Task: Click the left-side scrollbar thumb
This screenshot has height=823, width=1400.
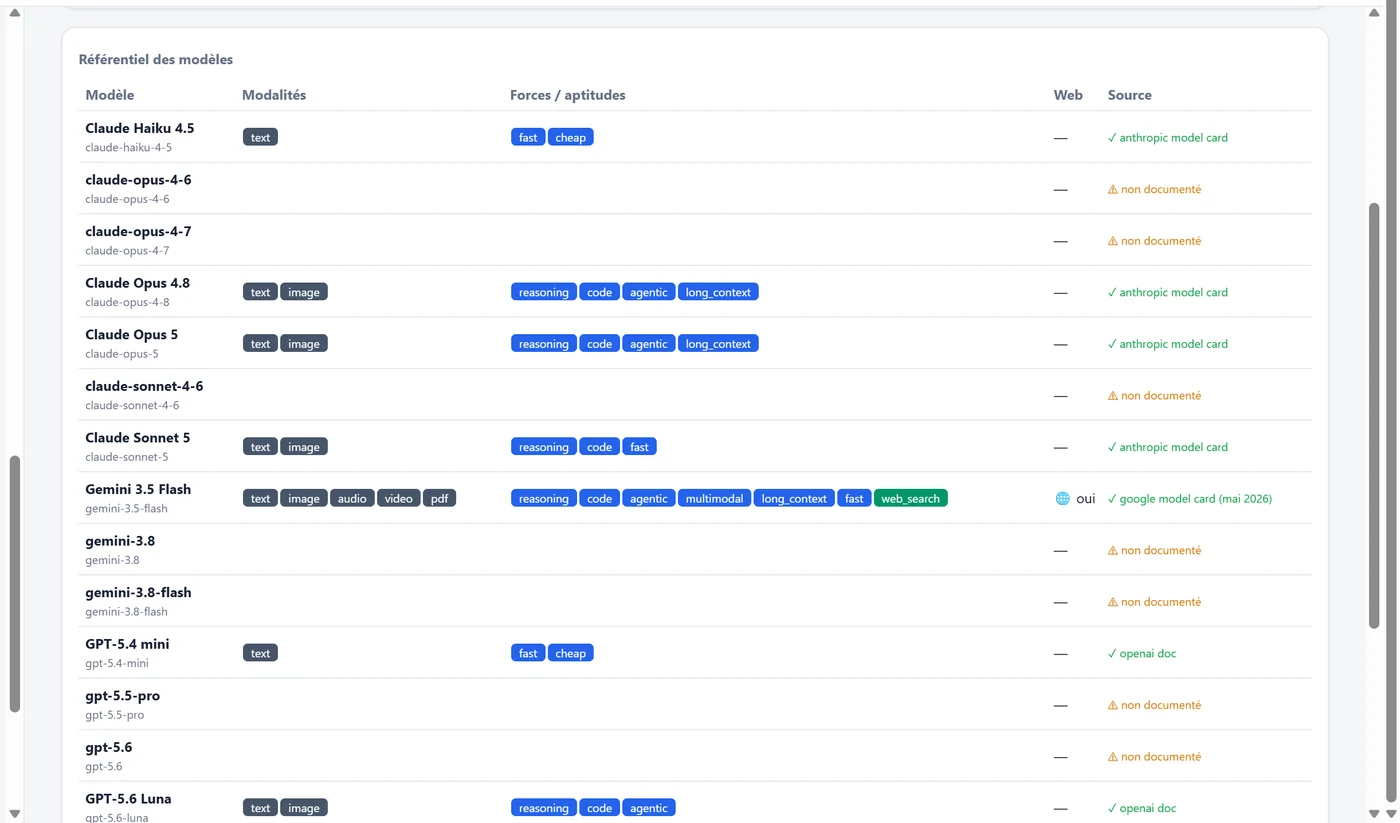Action: click(14, 584)
